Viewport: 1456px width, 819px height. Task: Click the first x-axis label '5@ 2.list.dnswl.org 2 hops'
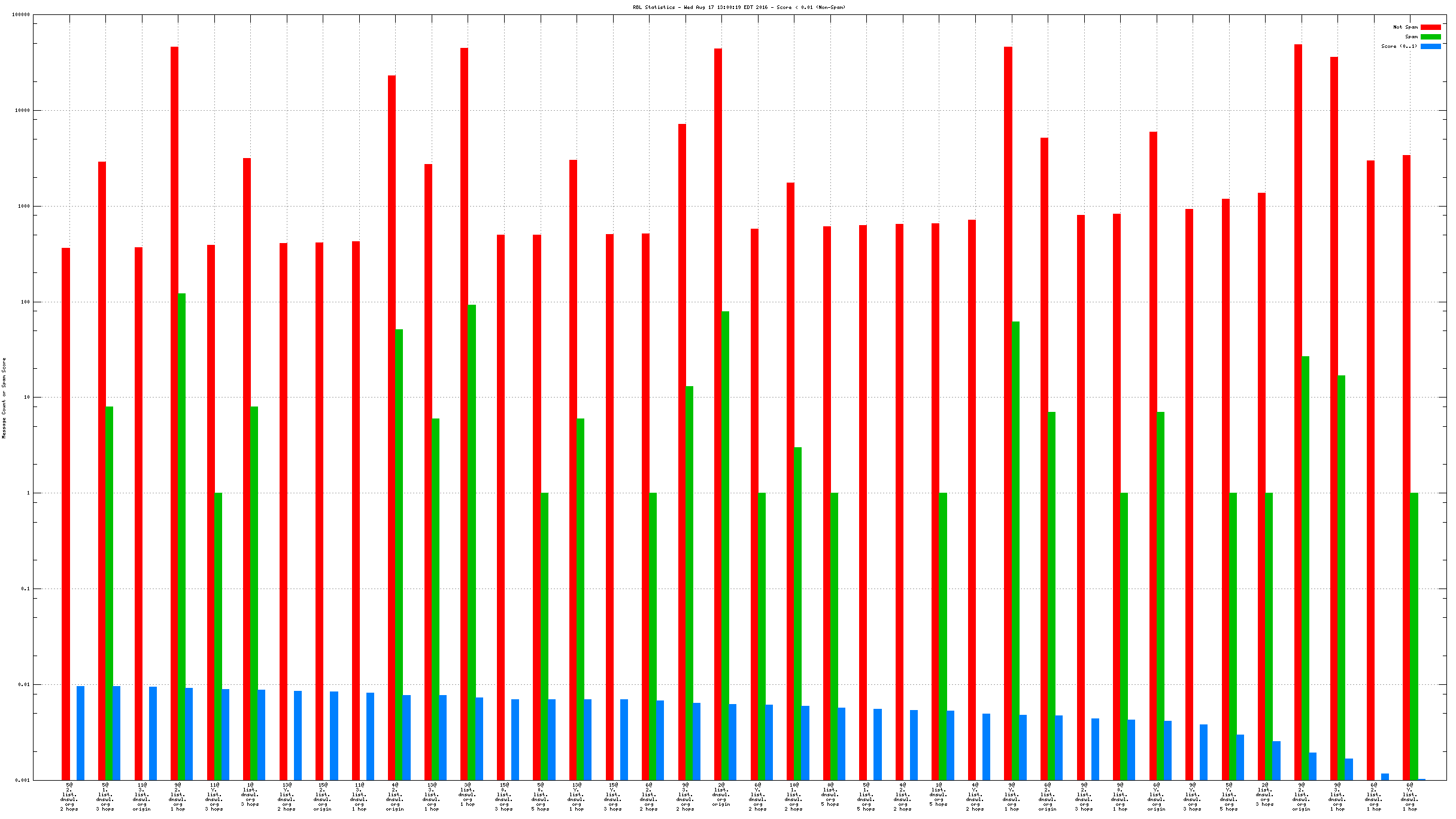(x=69, y=796)
